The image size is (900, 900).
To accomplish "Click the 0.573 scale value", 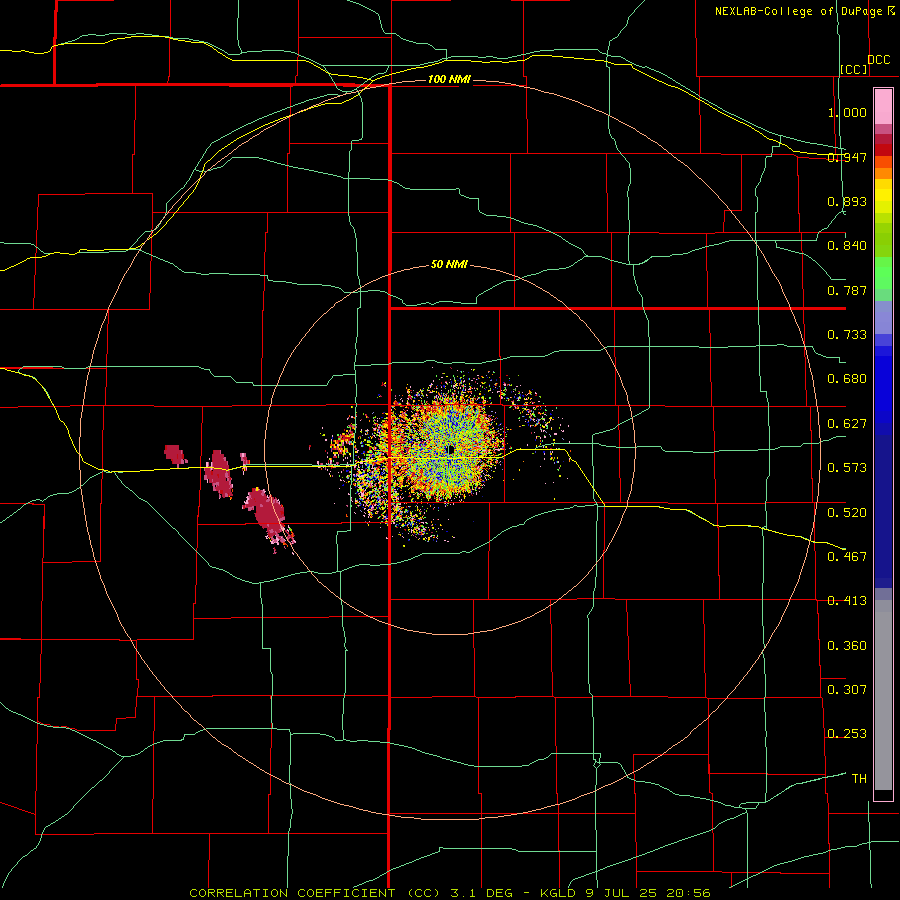I will (x=847, y=468).
